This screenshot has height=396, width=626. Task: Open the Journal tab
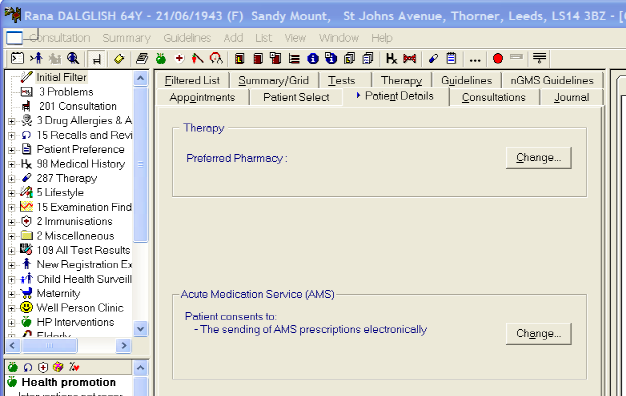click(571, 97)
